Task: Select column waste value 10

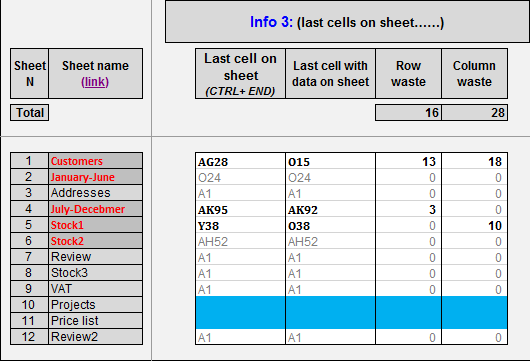Action: pyautogui.click(x=474, y=225)
